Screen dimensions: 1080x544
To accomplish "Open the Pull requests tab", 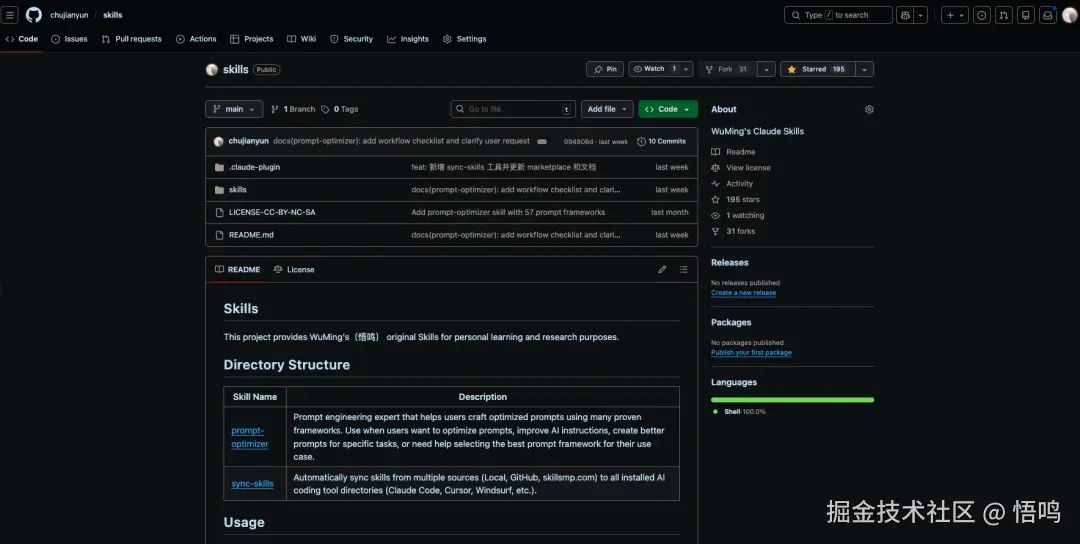I will click(132, 39).
